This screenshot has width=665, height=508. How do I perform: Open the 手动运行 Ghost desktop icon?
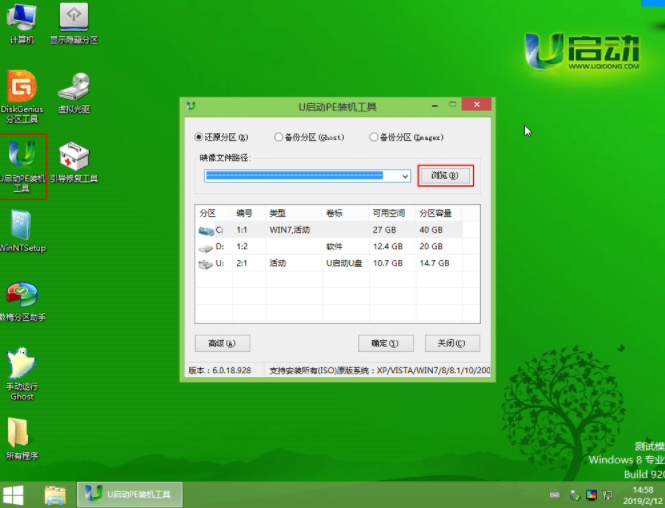[x=21, y=366]
